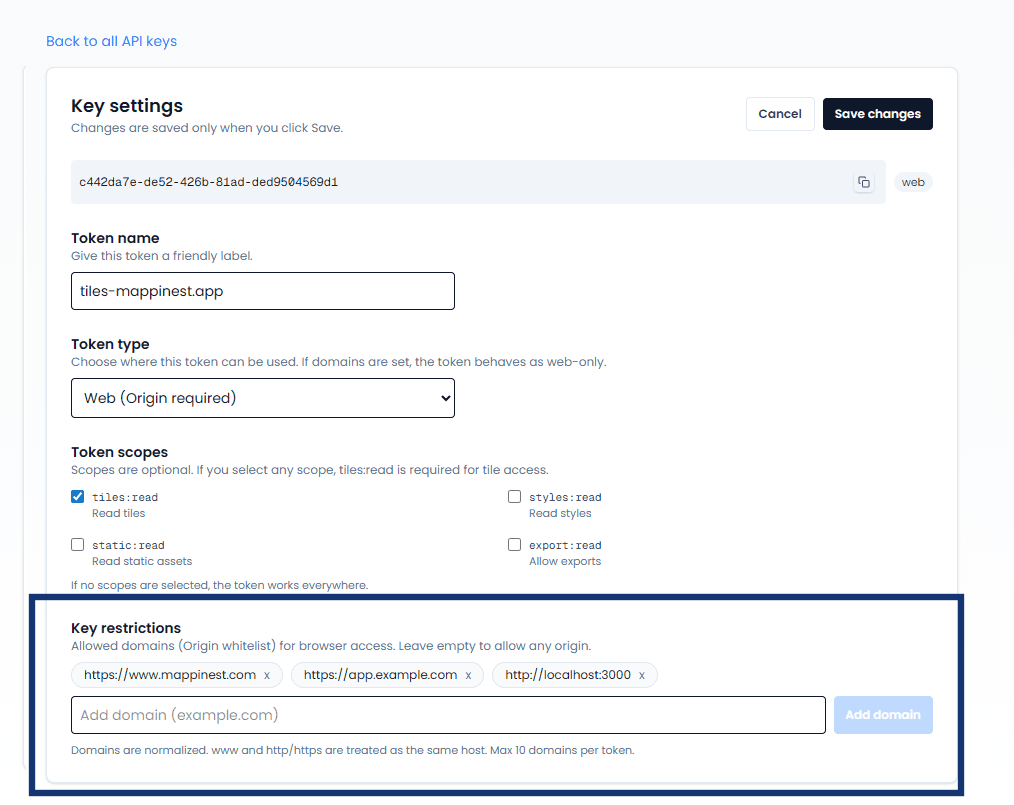
Task: Open Back to all API keys link
Action: [111, 41]
